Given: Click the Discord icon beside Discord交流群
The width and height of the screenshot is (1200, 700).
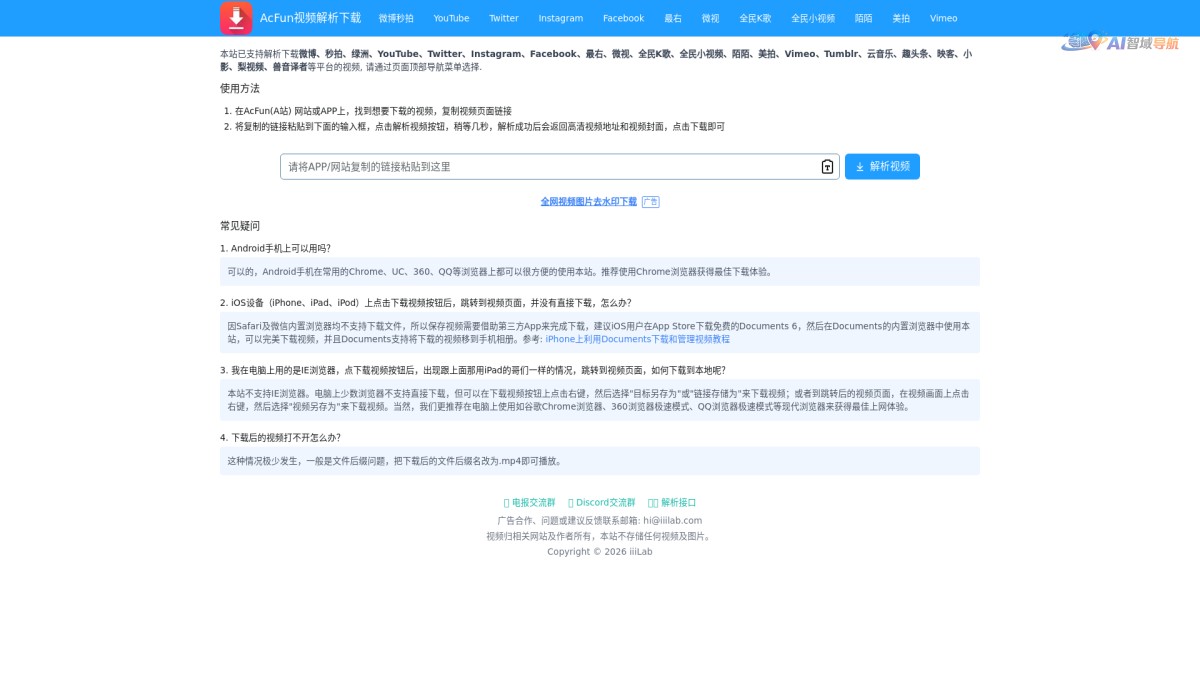Looking at the screenshot, I should tap(572, 502).
